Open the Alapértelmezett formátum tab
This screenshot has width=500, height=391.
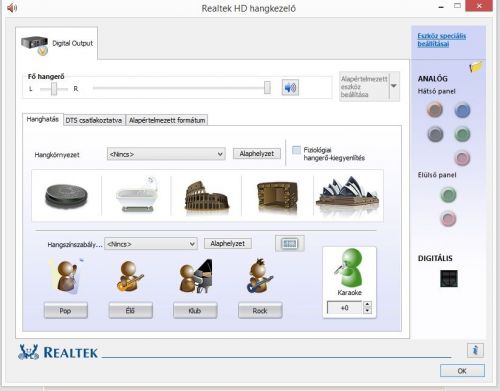pos(167,120)
